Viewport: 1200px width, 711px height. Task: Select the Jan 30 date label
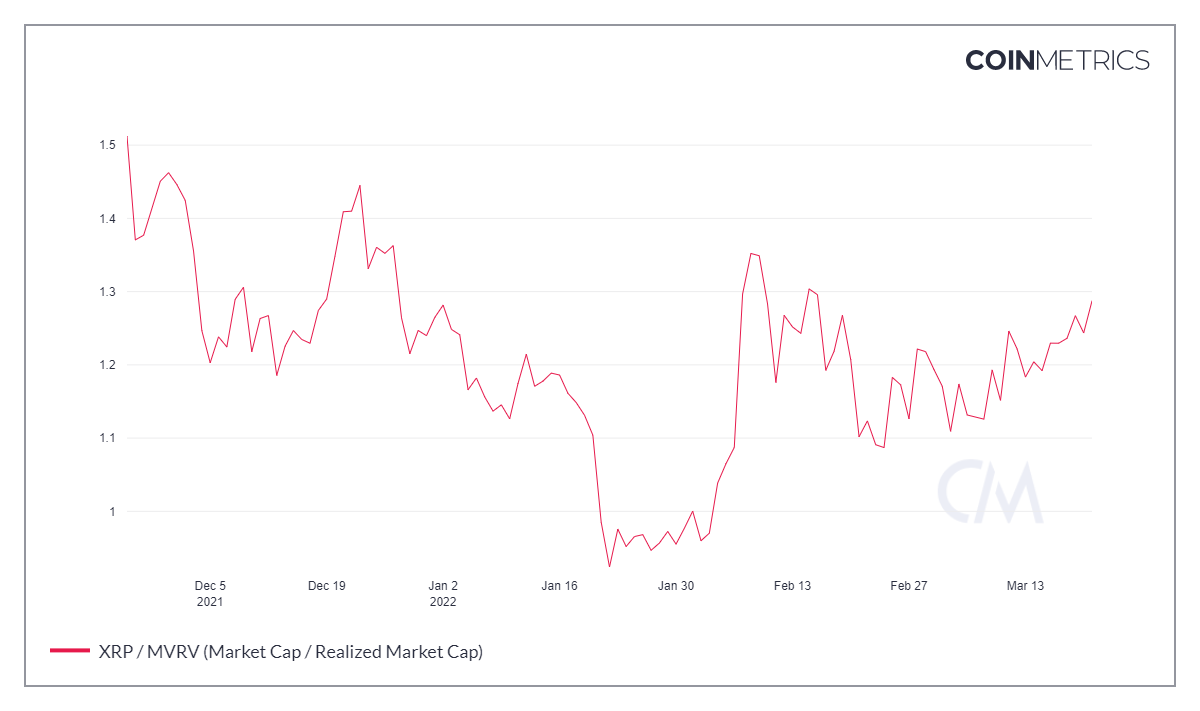[x=676, y=586]
